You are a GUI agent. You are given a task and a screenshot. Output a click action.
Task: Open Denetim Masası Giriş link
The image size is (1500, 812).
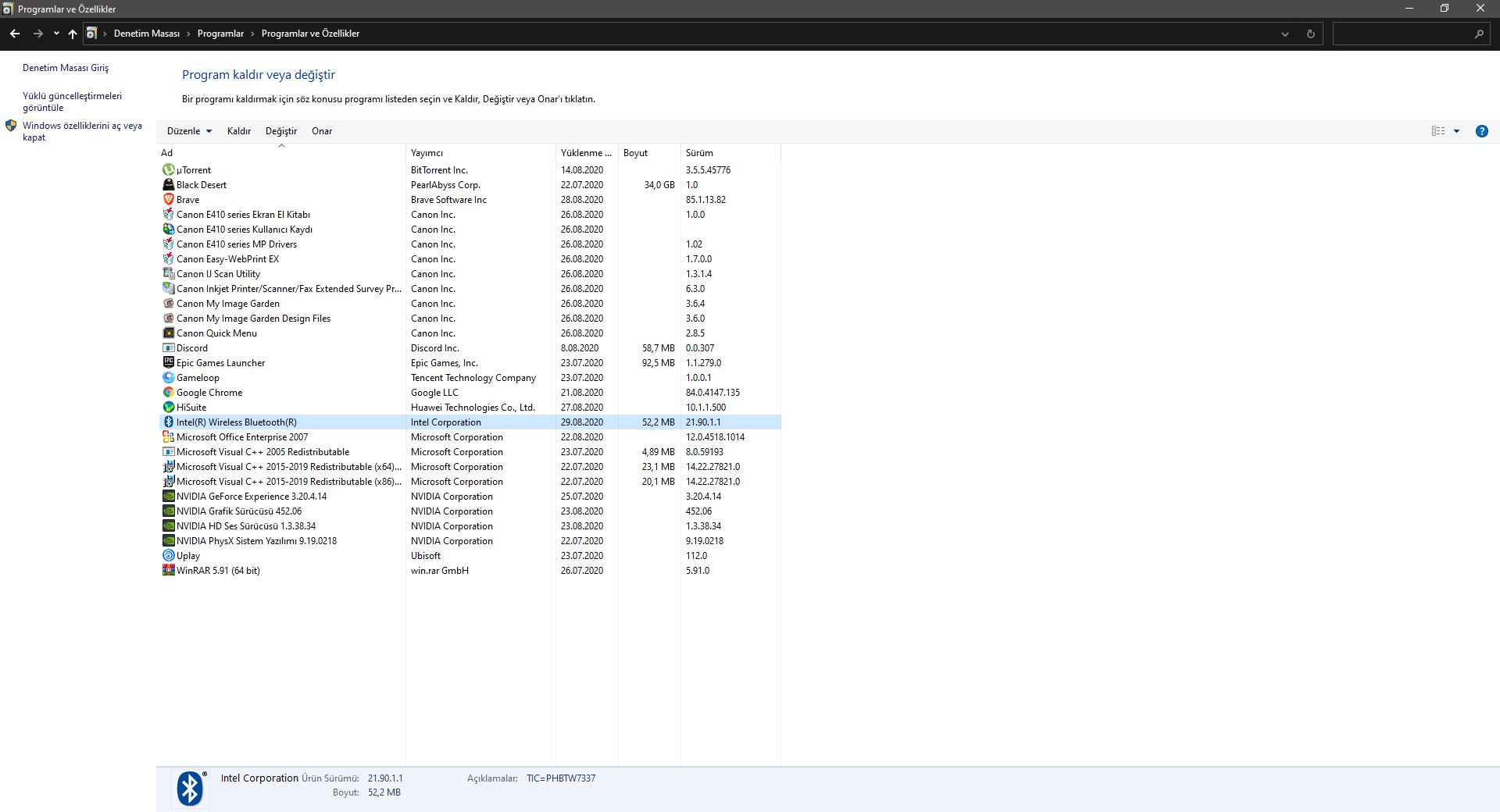pos(66,68)
